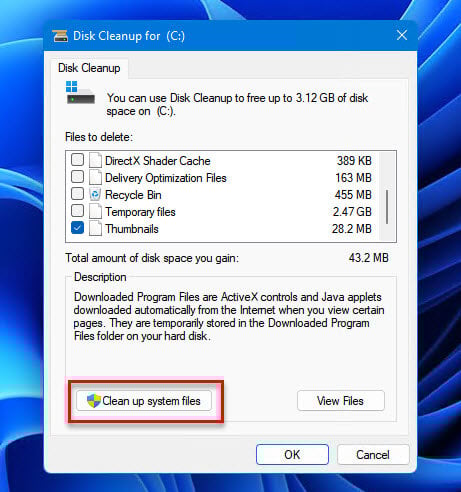Viewport: 461px width, 492px height.
Task: Click the Clean up system files button
Action: pos(144,401)
